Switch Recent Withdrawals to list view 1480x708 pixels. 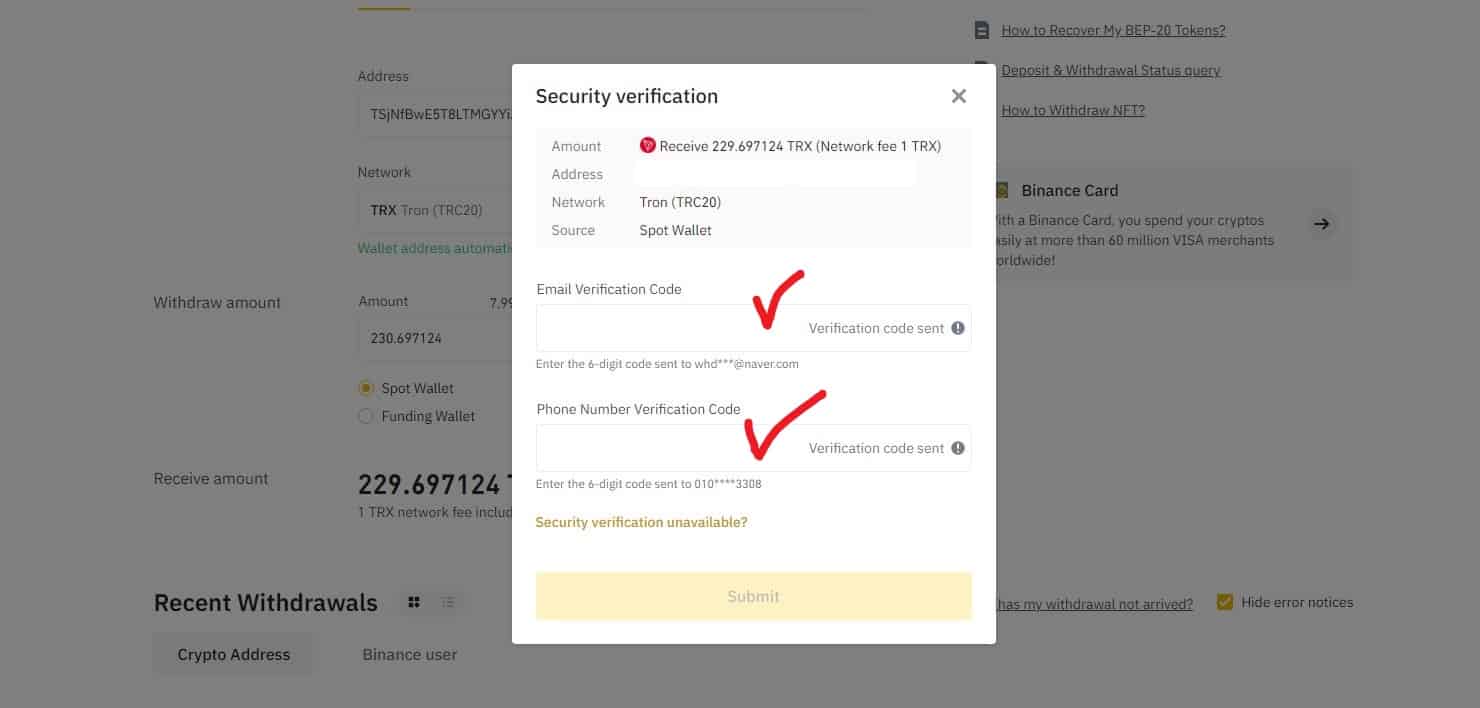[448, 602]
